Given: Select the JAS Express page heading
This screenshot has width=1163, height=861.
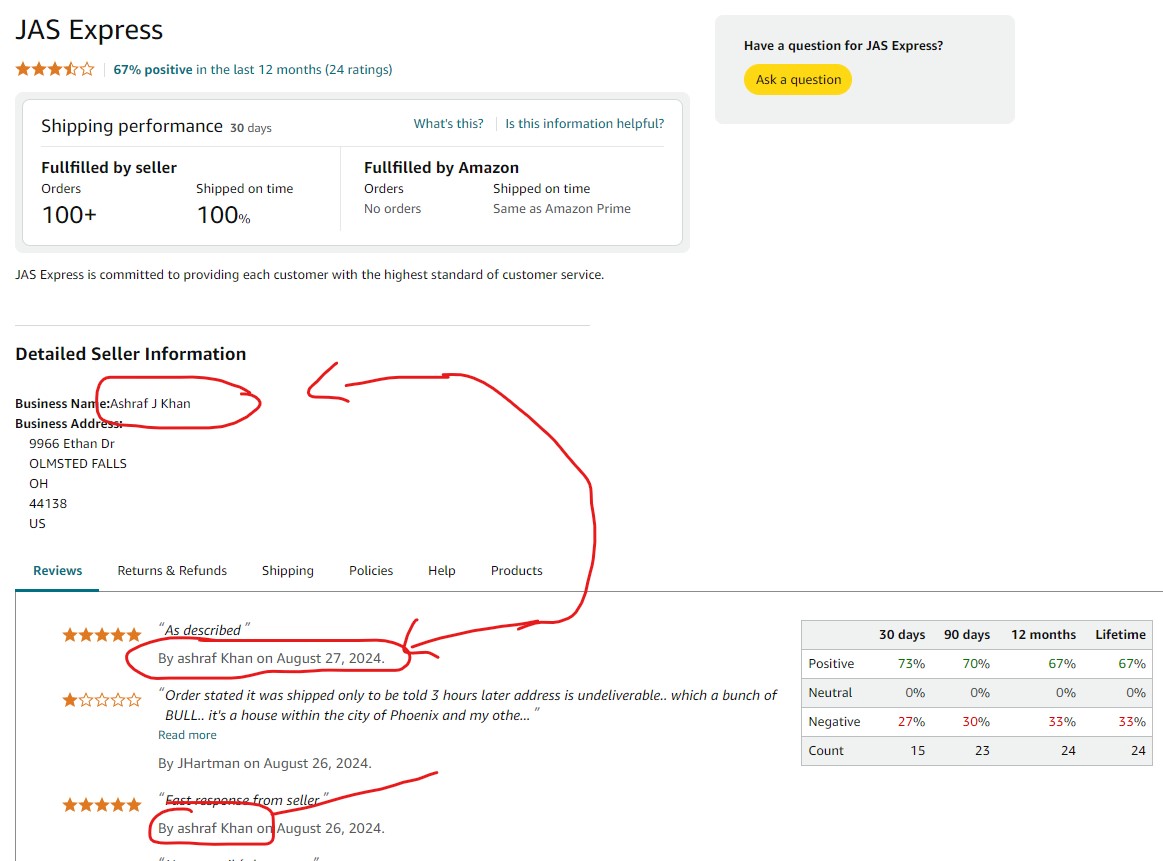Looking at the screenshot, I should tap(89, 30).
